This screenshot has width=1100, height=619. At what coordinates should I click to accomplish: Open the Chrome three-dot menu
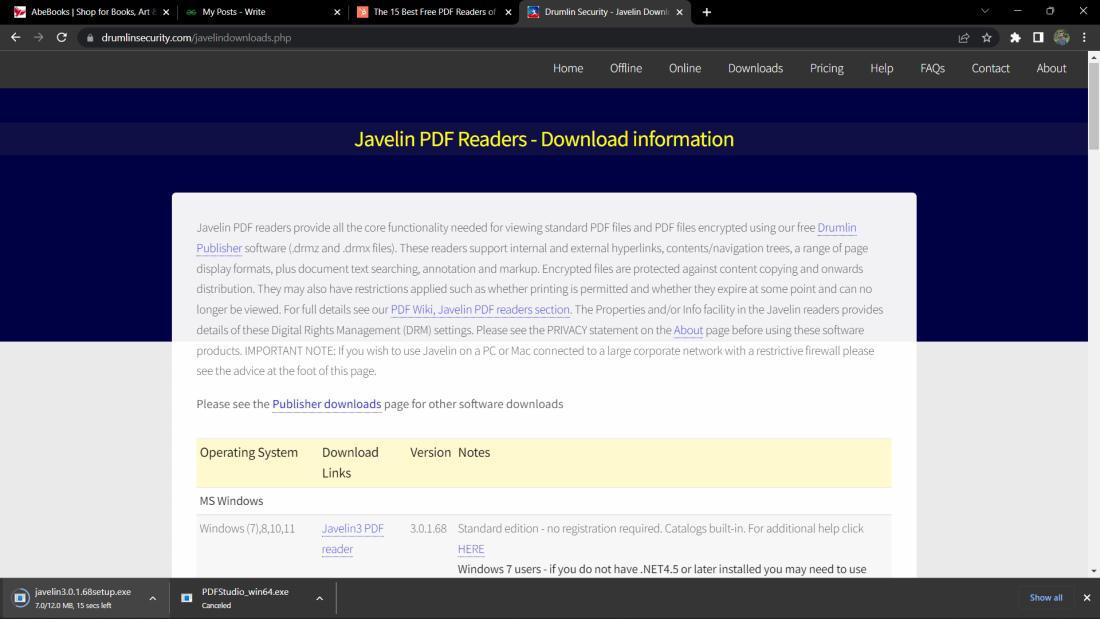point(1084,38)
